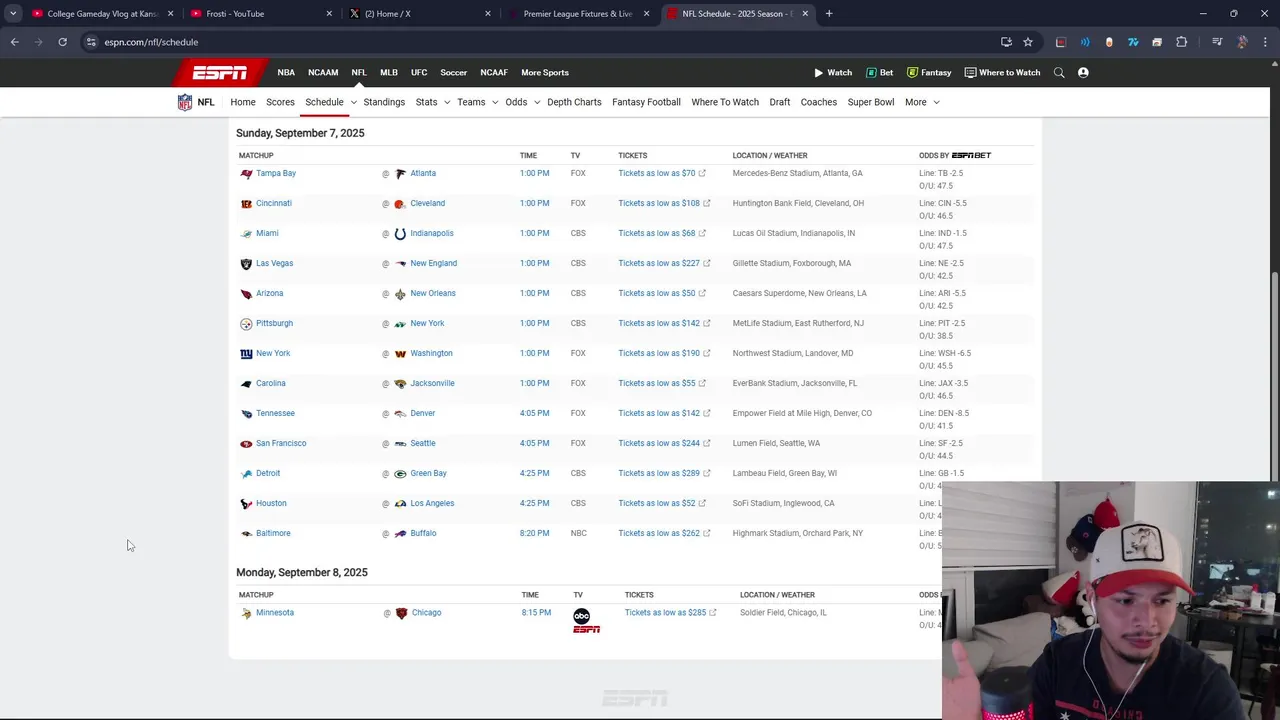
Task: Open MLB in the top navigation
Action: [x=389, y=72]
